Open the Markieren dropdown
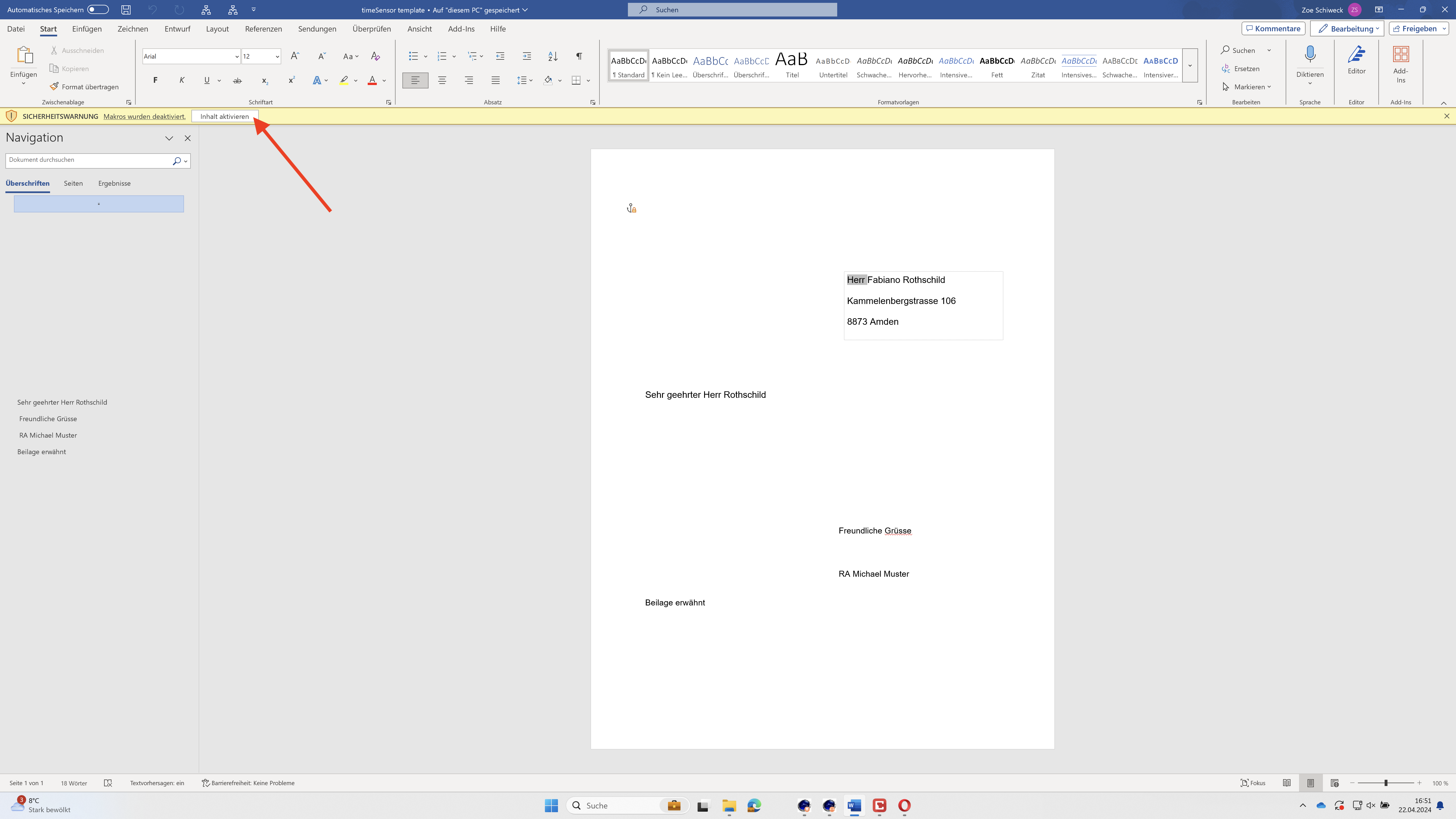 pos(1246,86)
